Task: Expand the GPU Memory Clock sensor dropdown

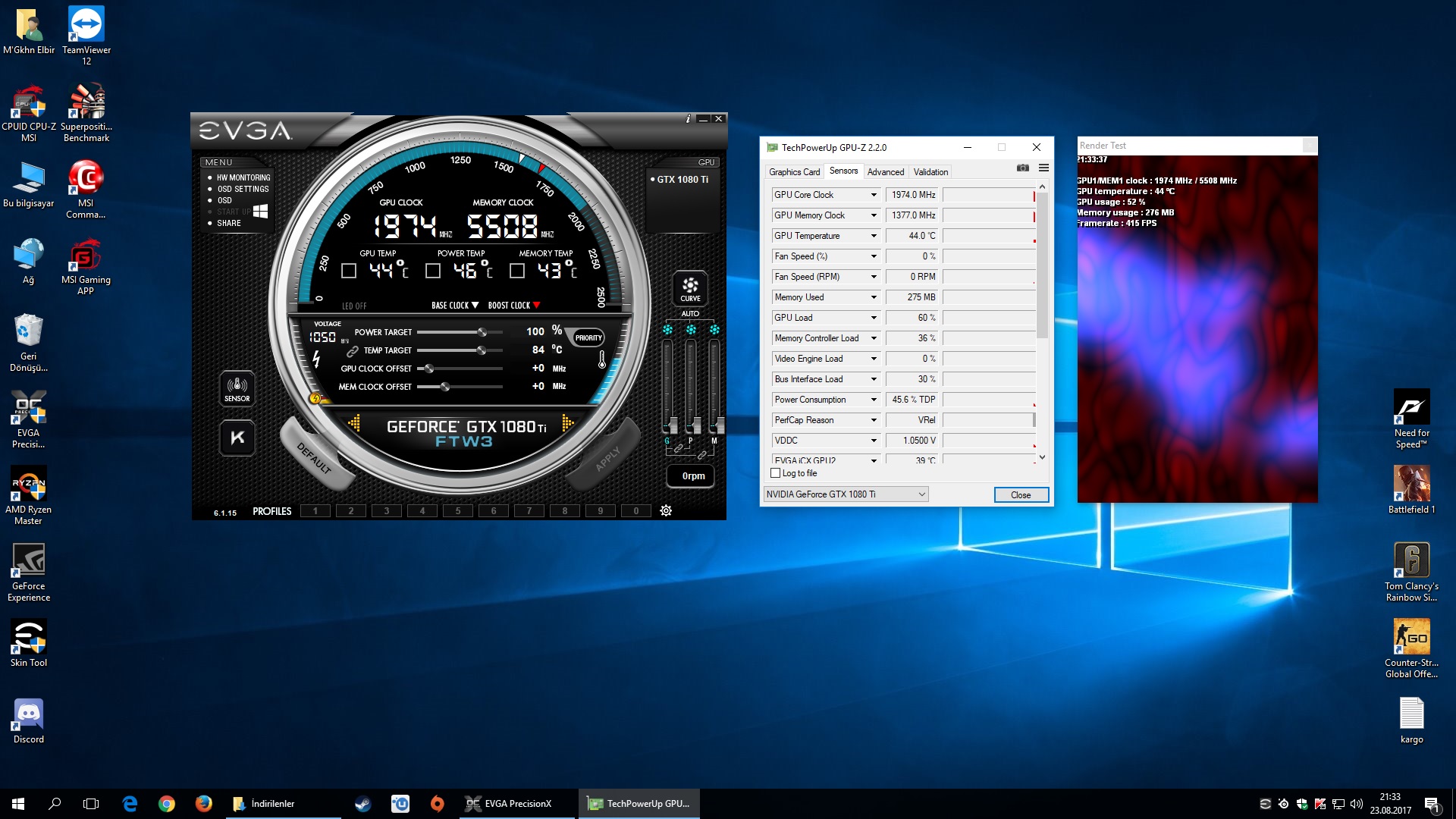Action: tap(874, 215)
